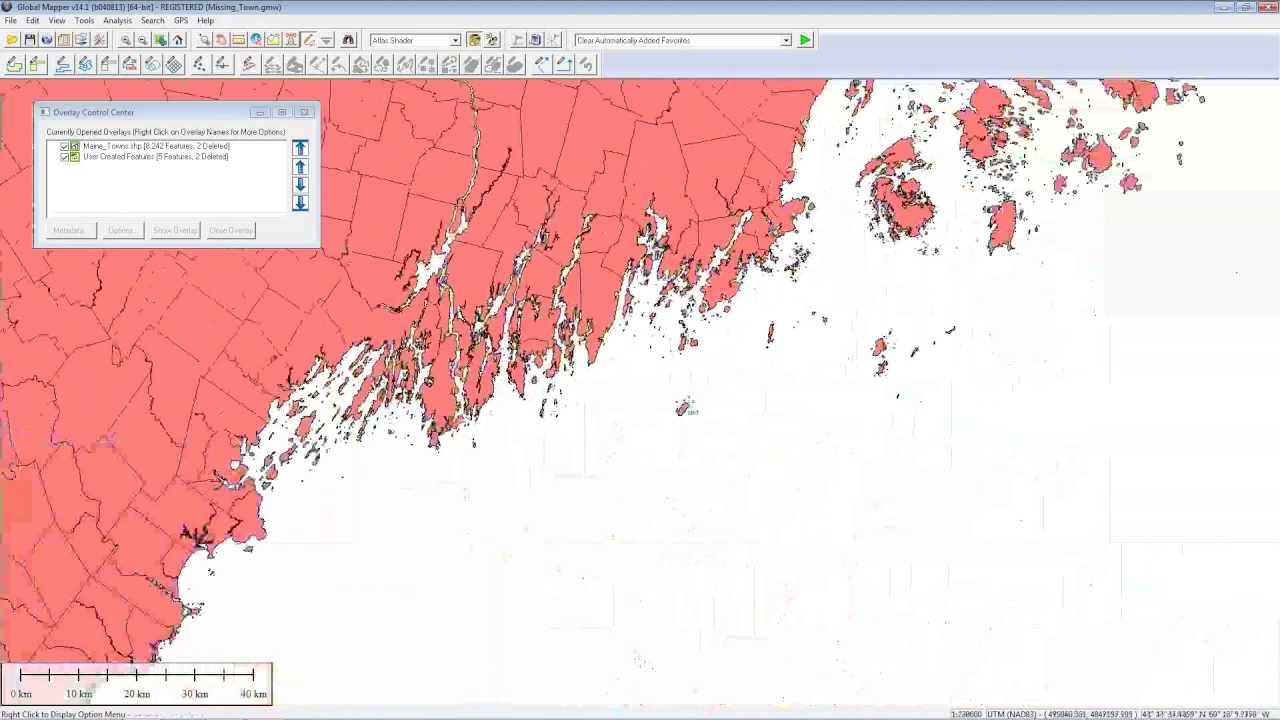Viewport: 1280px width, 720px height.
Task: Click the Save Workspace floppy disk icon
Action: 30,40
